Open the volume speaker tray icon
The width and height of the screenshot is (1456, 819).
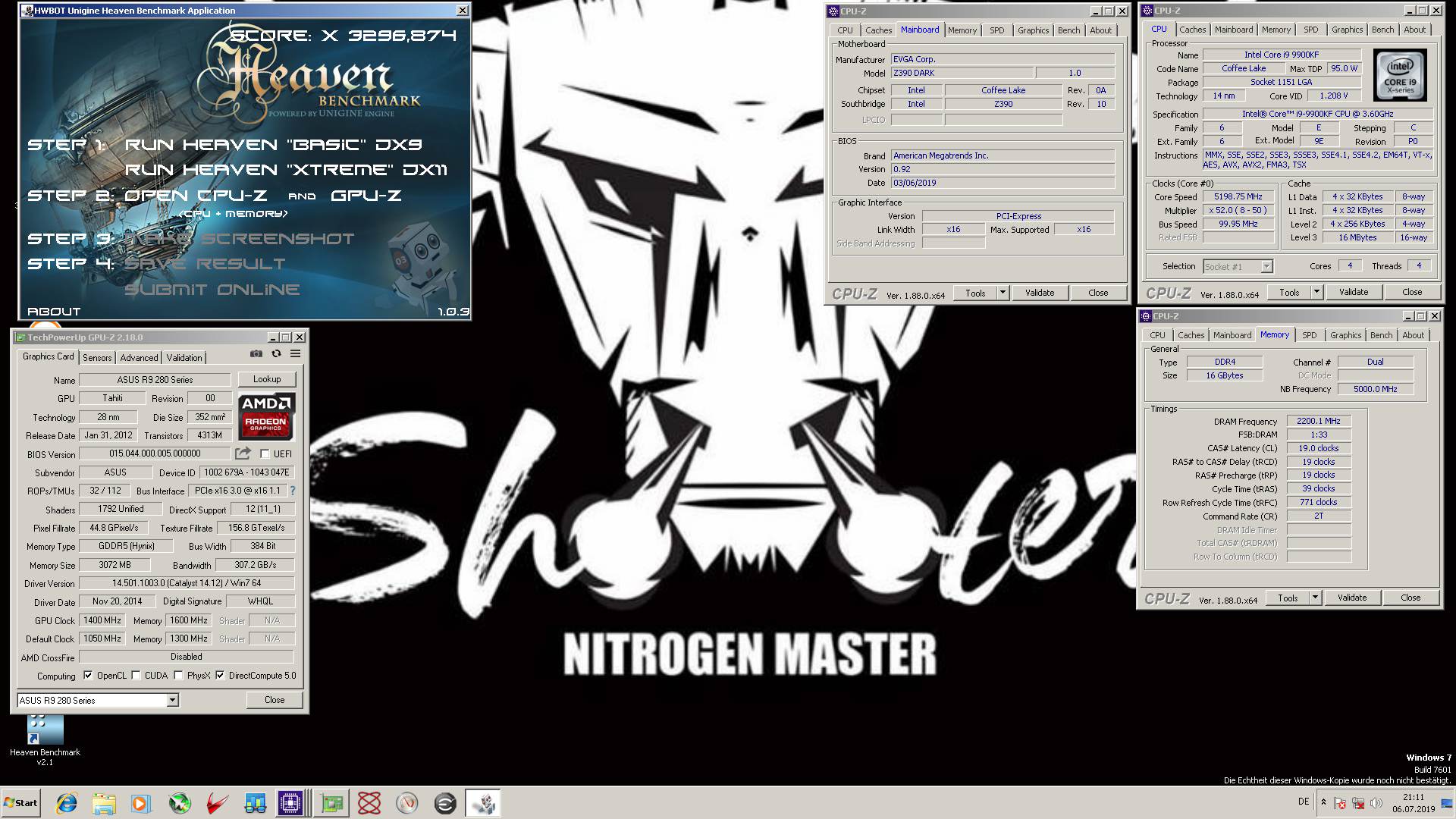[1376, 803]
